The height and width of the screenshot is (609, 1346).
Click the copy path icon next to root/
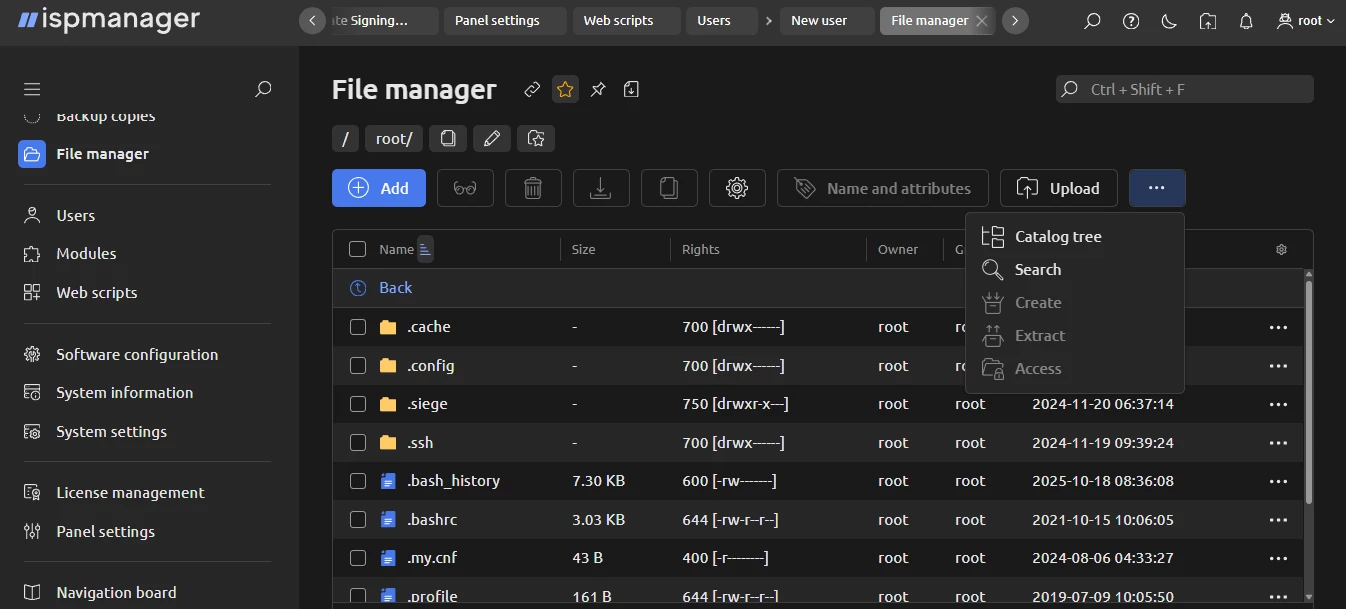[x=447, y=138]
